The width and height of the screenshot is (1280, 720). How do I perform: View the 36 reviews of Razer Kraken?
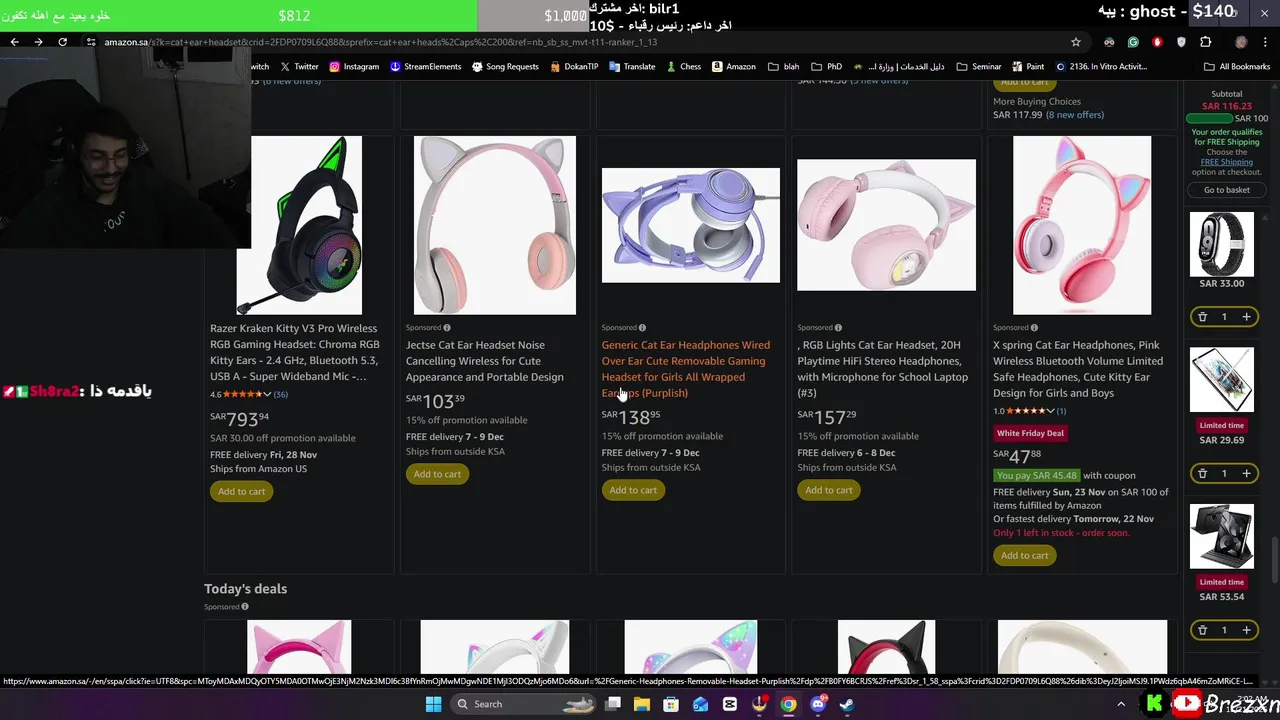coord(281,394)
